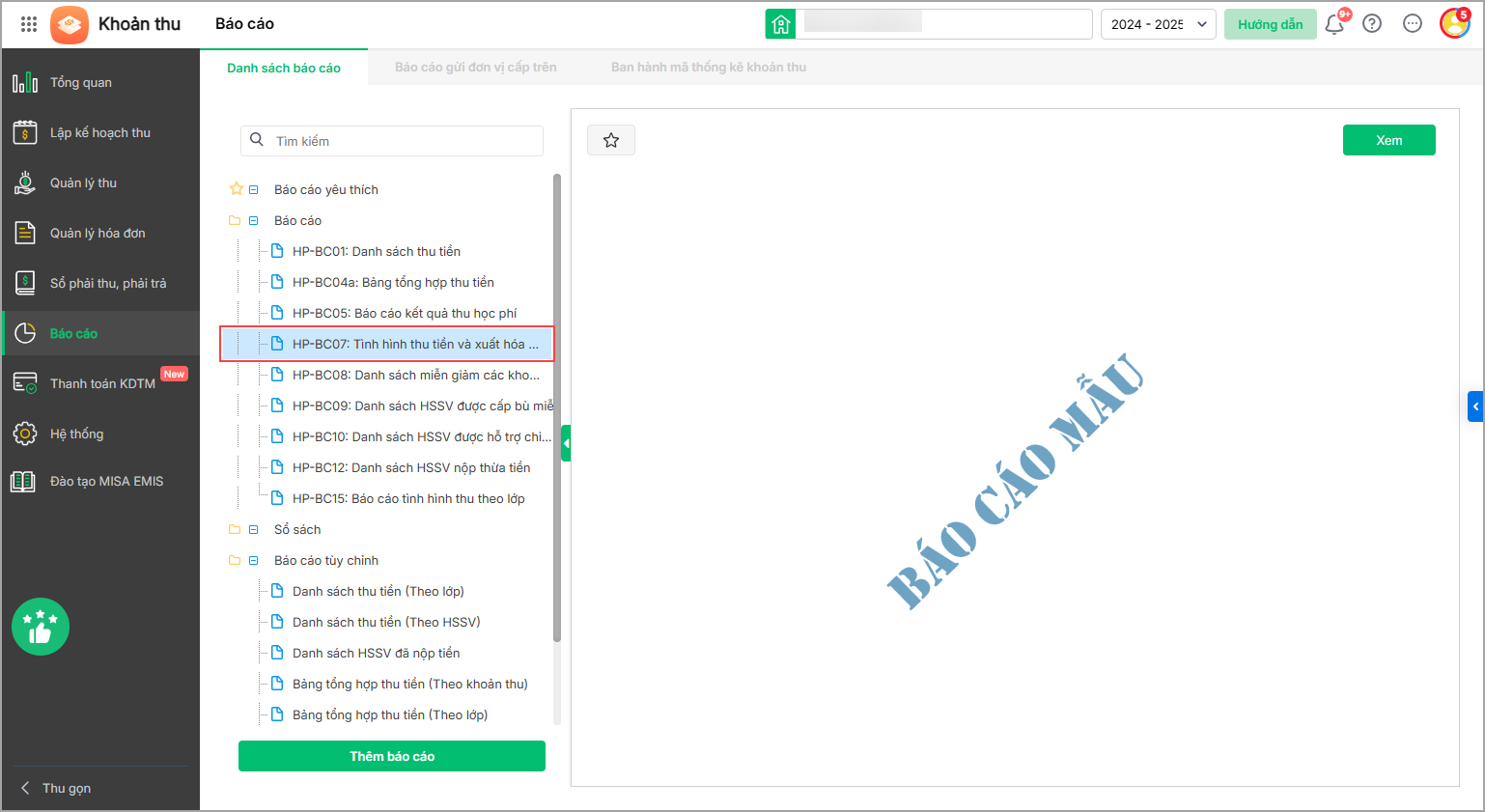Screen dimensions: 1485x812
Task: Select Bảng tổng hợp thu tiền (Theo khoản thu)
Action: (x=410, y=684)
